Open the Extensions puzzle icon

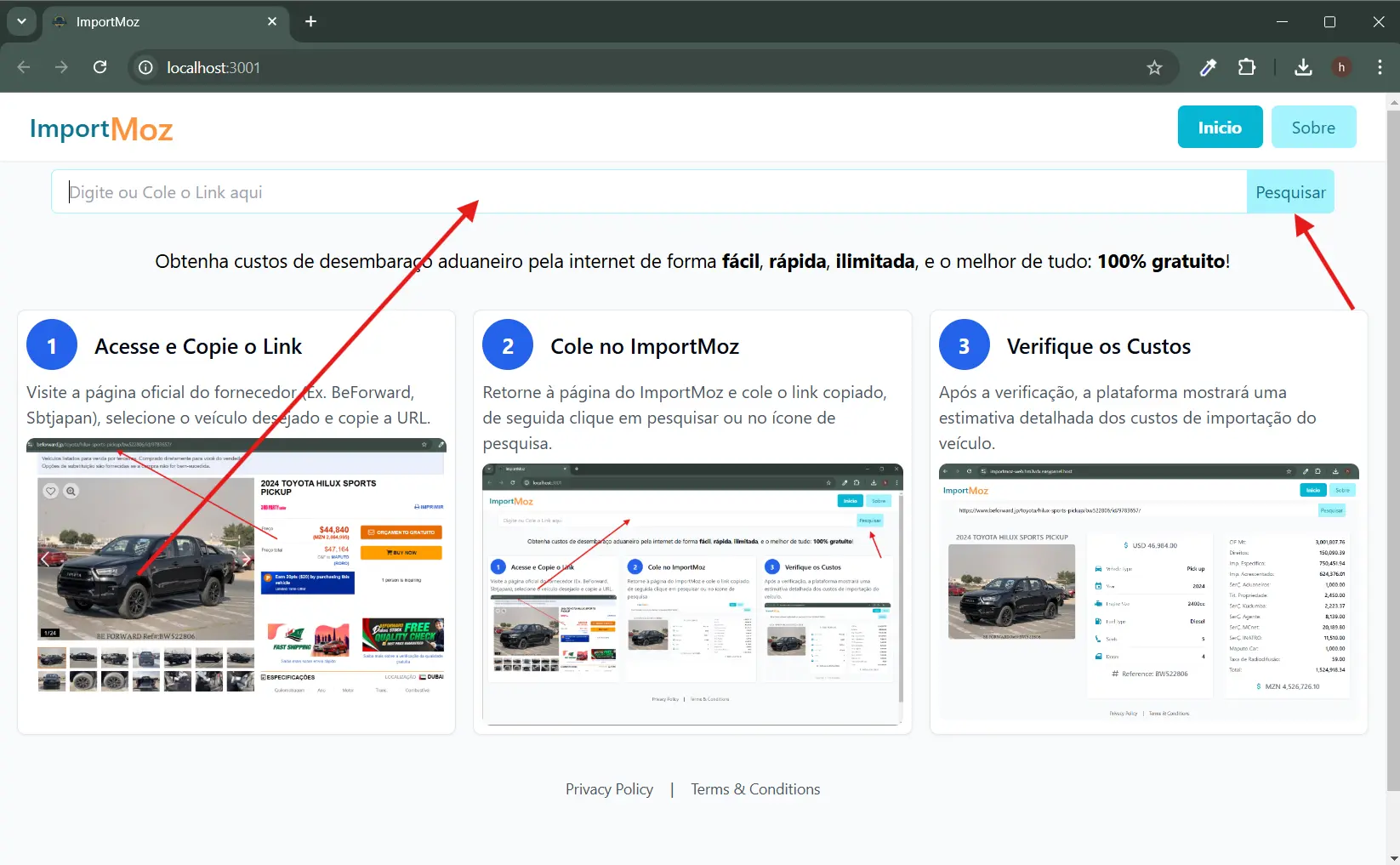1247,67
